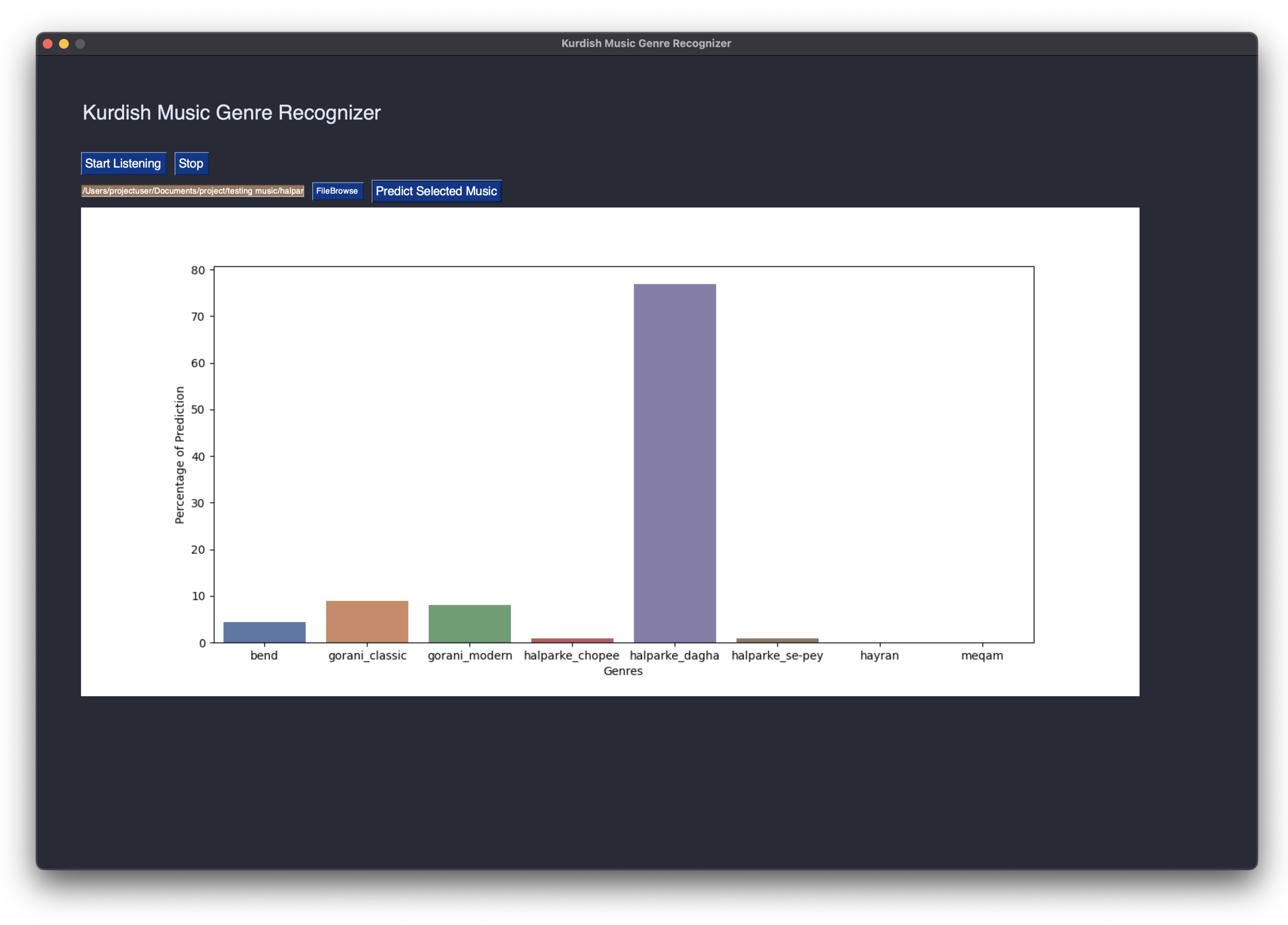Minimize the window with yellow button
Image resolution: width=1288 pixels, height=925 pixels.
pos(64,44)
